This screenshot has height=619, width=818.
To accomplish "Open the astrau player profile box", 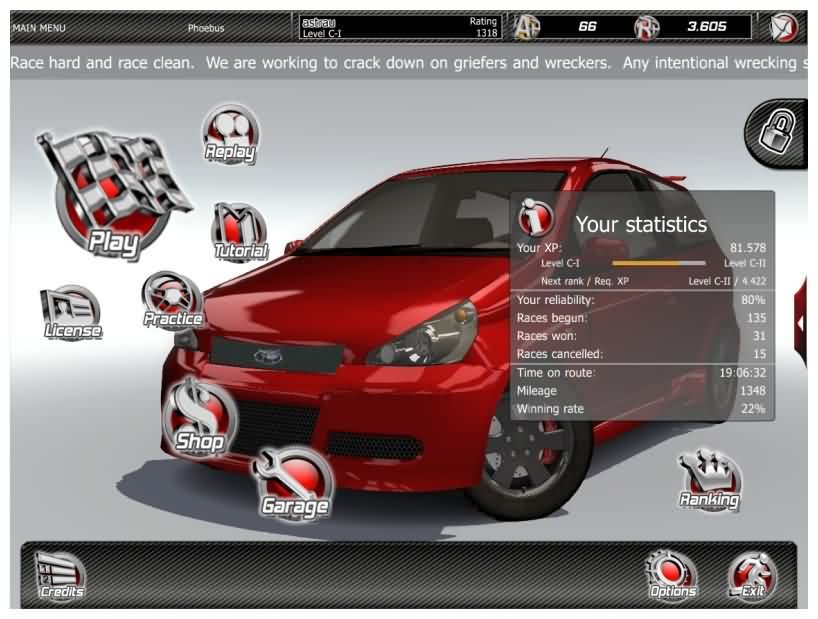I will tap(398, 27).
